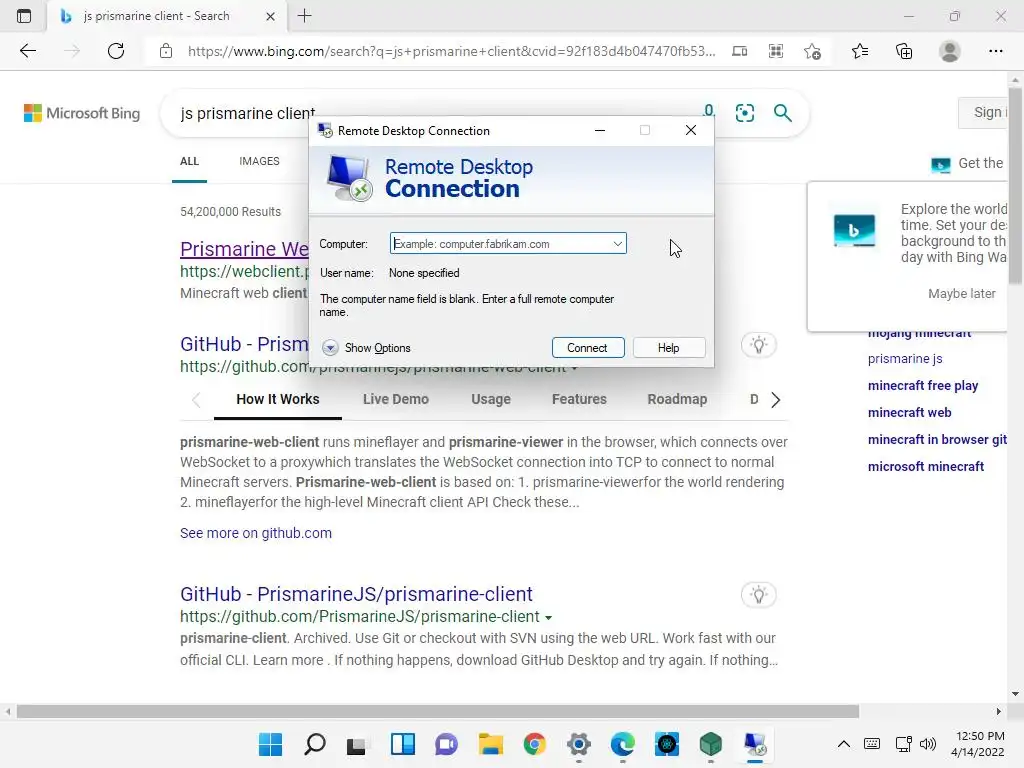Switch to Live Demo tab
This screenshot has width=1024, height=768.
396,399
